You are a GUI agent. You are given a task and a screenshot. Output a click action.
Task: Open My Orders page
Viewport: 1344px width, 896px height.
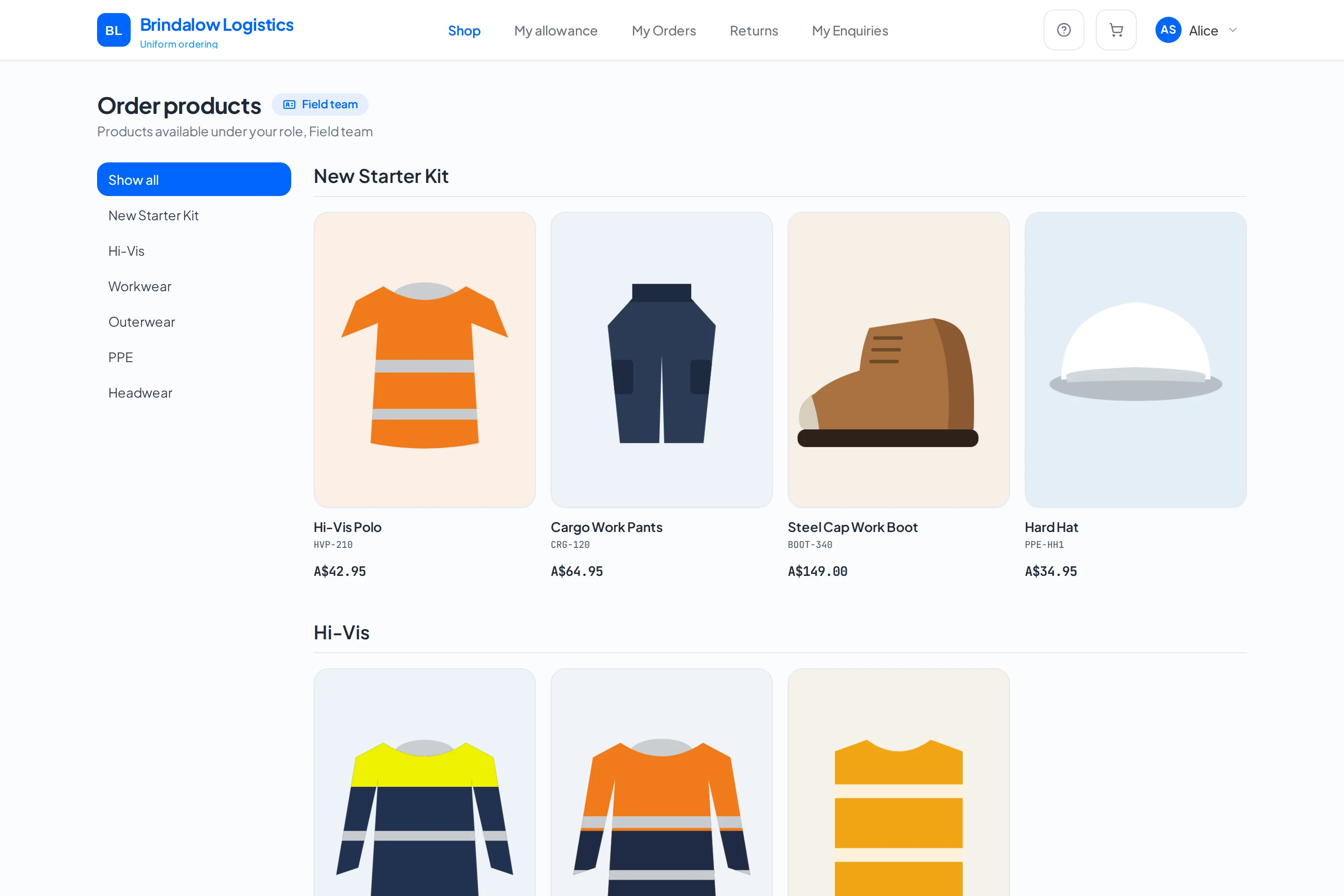(x=664, y=30)
